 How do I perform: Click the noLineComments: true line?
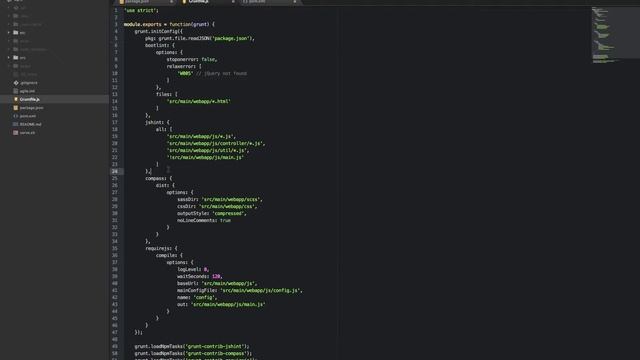click(204, 220)
